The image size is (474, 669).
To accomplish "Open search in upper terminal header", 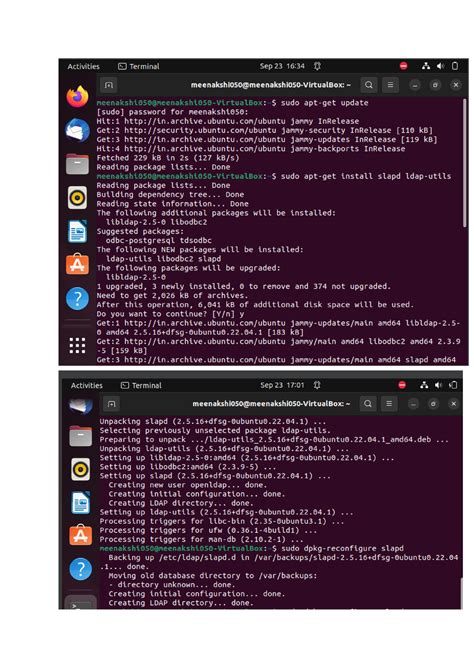I will (x=369, y=85).
